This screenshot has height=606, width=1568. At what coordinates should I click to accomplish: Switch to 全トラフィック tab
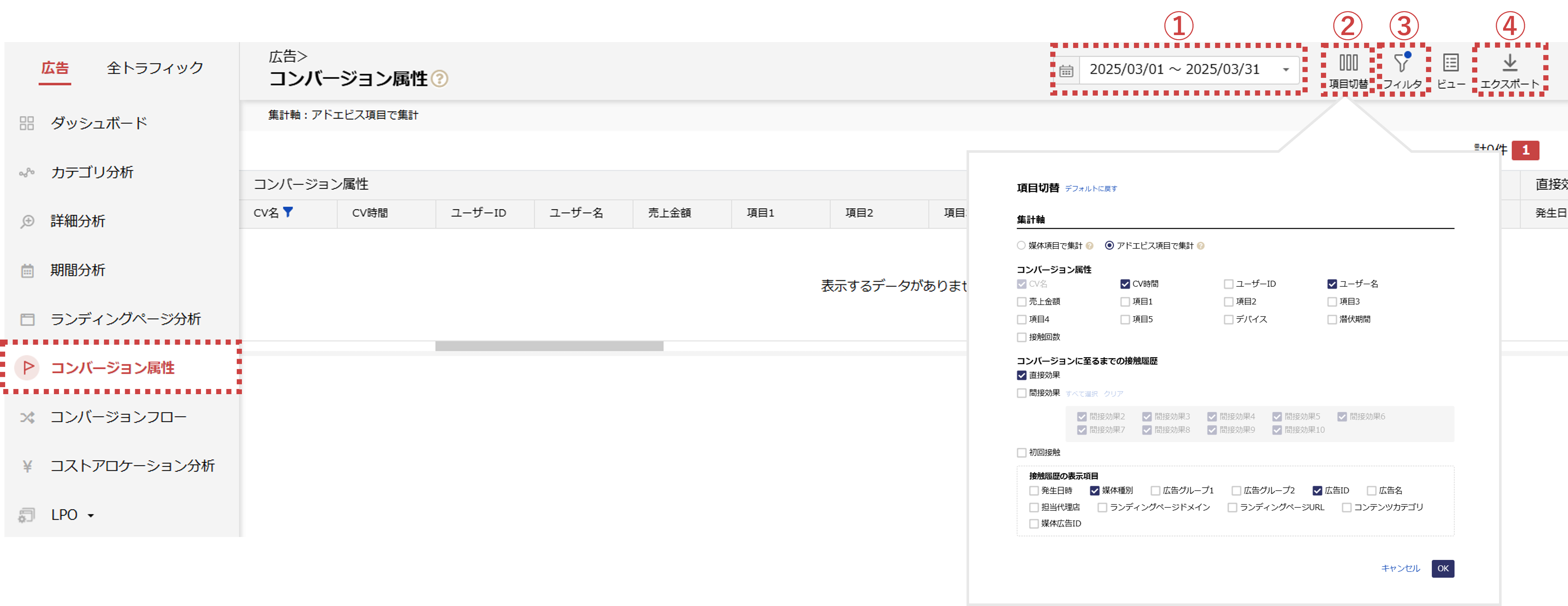coord(155,68)
